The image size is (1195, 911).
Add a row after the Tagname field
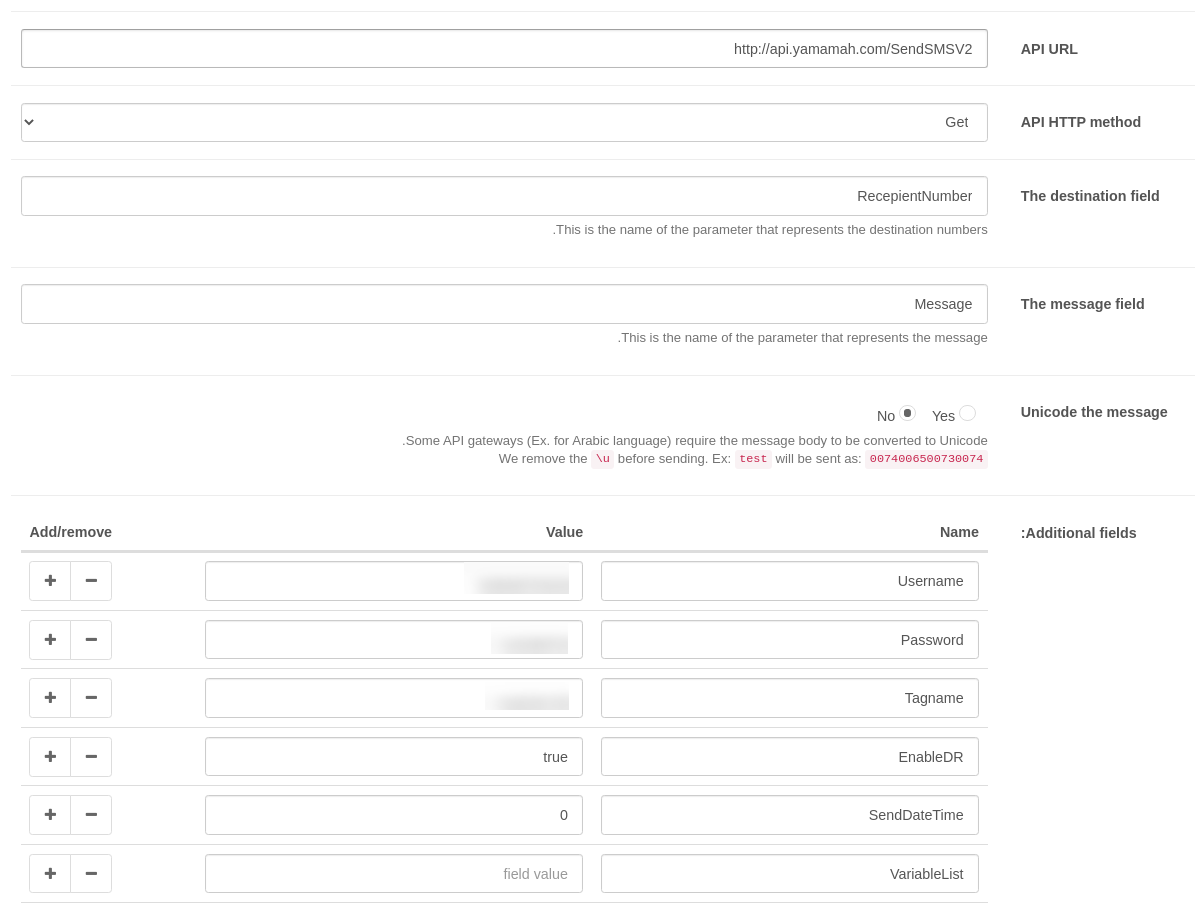point(50,698)
